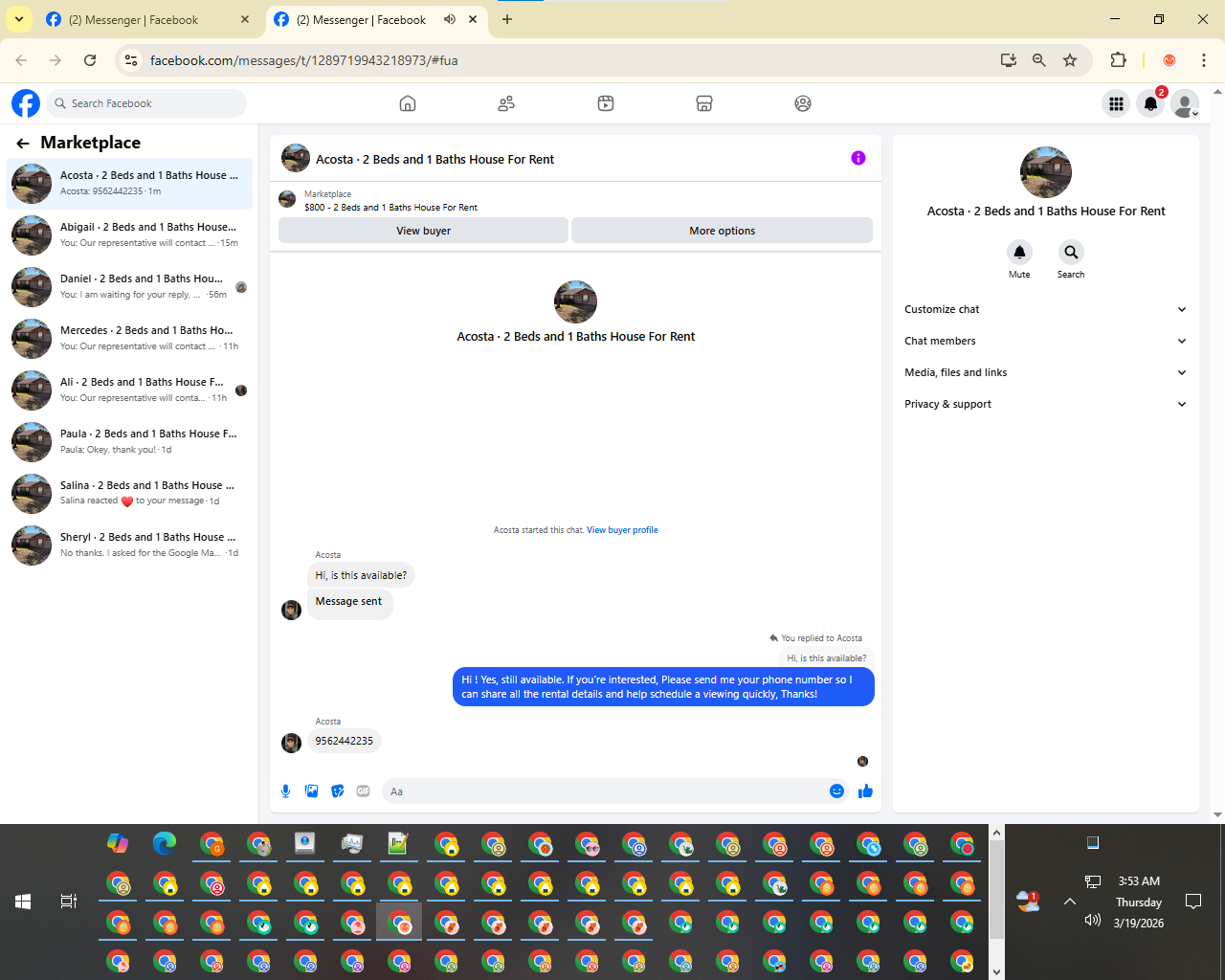Go to Facebook Home feed icon
1225x980 pixels.
pos(408,103)
